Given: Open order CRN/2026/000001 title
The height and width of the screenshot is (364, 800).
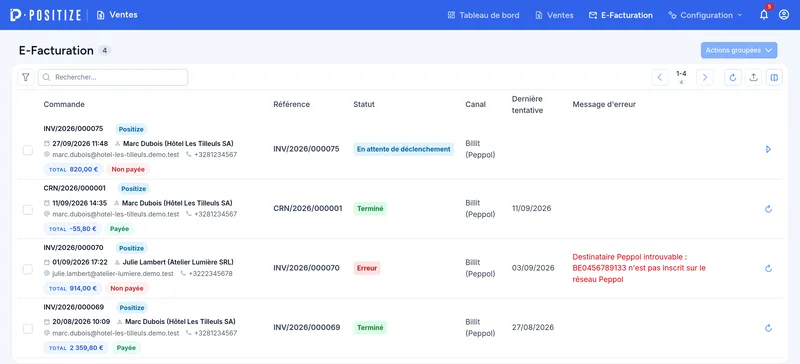Looking at the screenshot, I should tap(74, 188).
